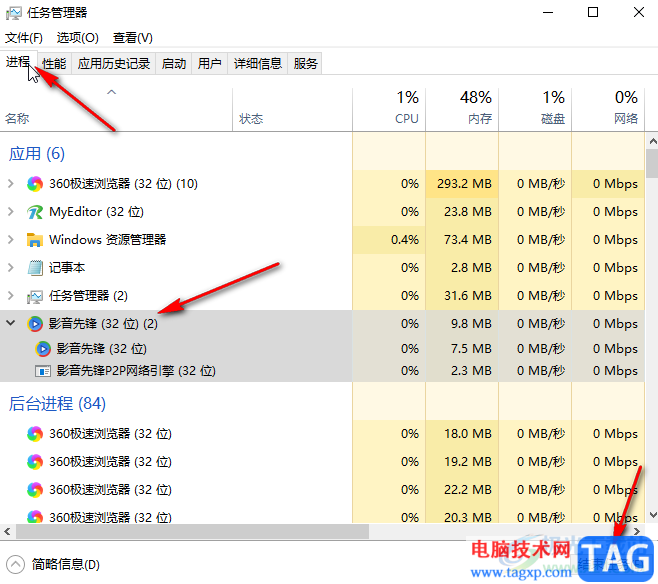658x584 pixels.
Task: Click the 9.8 MB memory cell
Action: tap(462, 324)
